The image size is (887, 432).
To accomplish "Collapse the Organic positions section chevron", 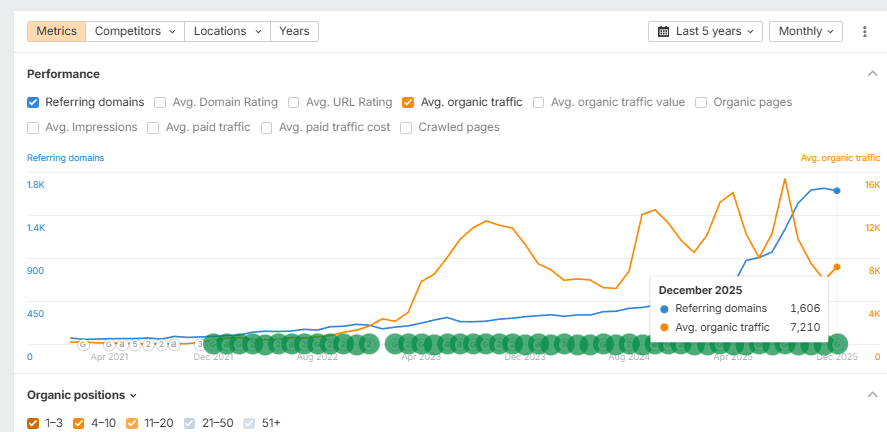I will coord(872,395).
